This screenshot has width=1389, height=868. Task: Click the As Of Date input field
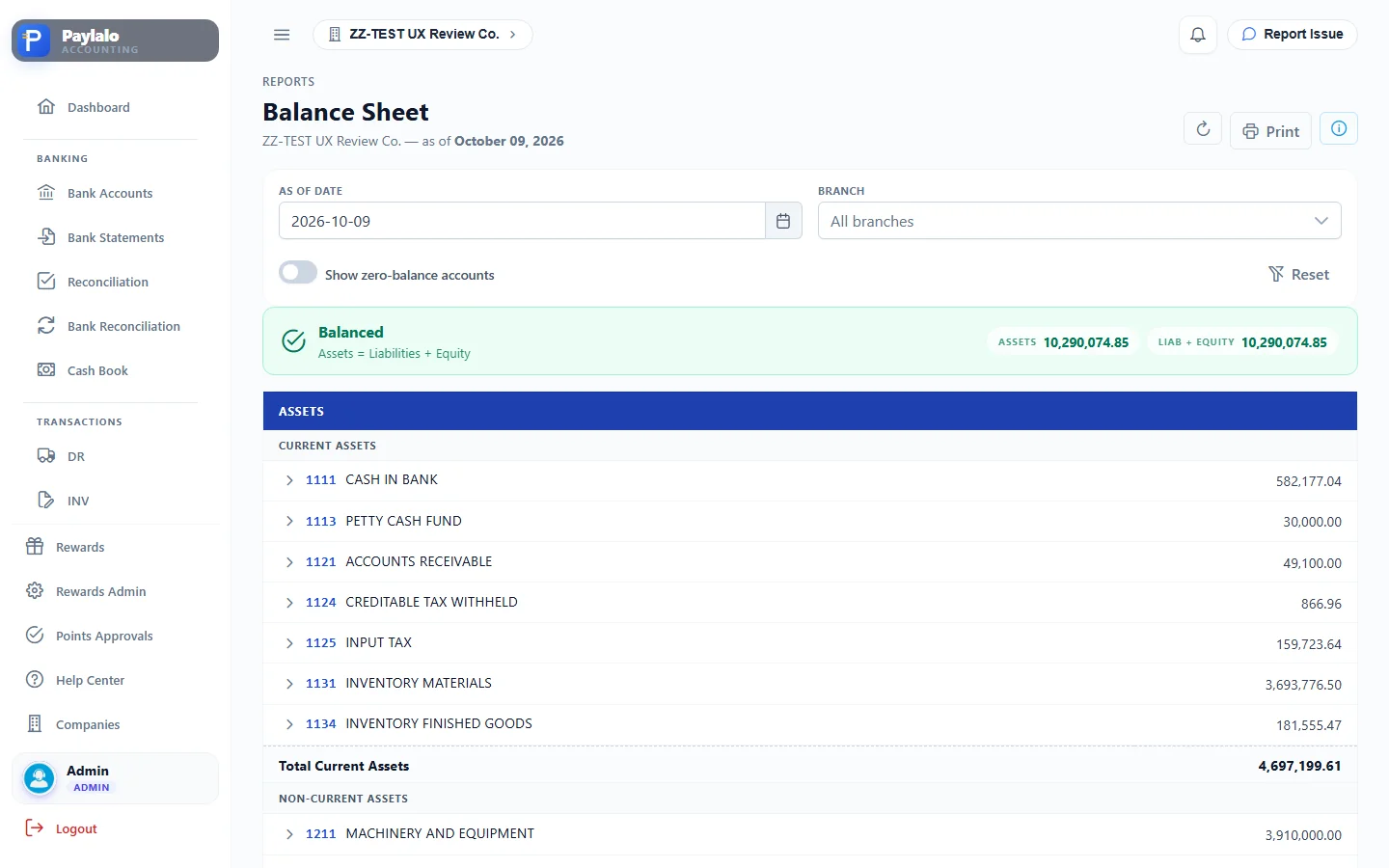tap(522, 221)
